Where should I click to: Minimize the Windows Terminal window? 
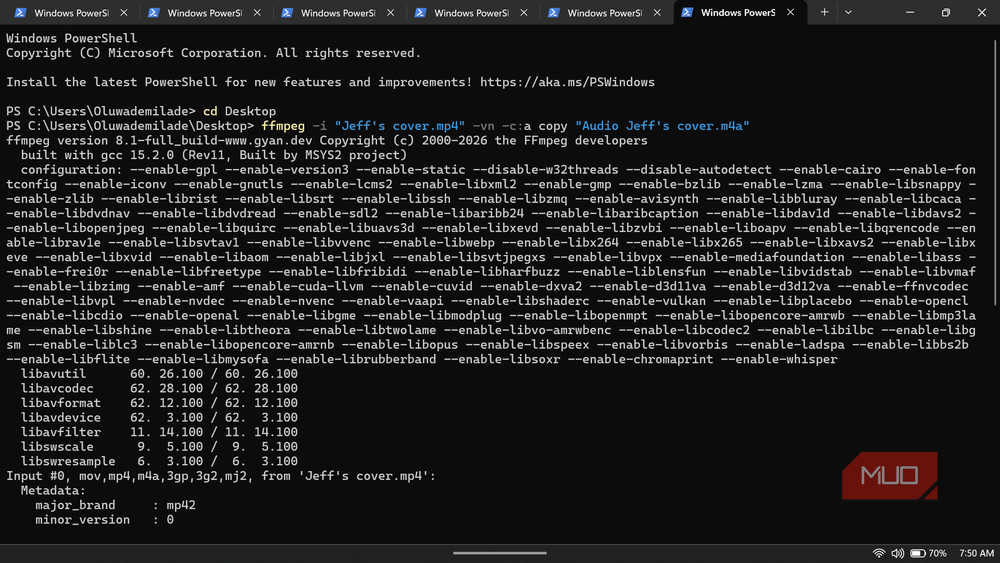pyautogui.click(x=910, y=12)
